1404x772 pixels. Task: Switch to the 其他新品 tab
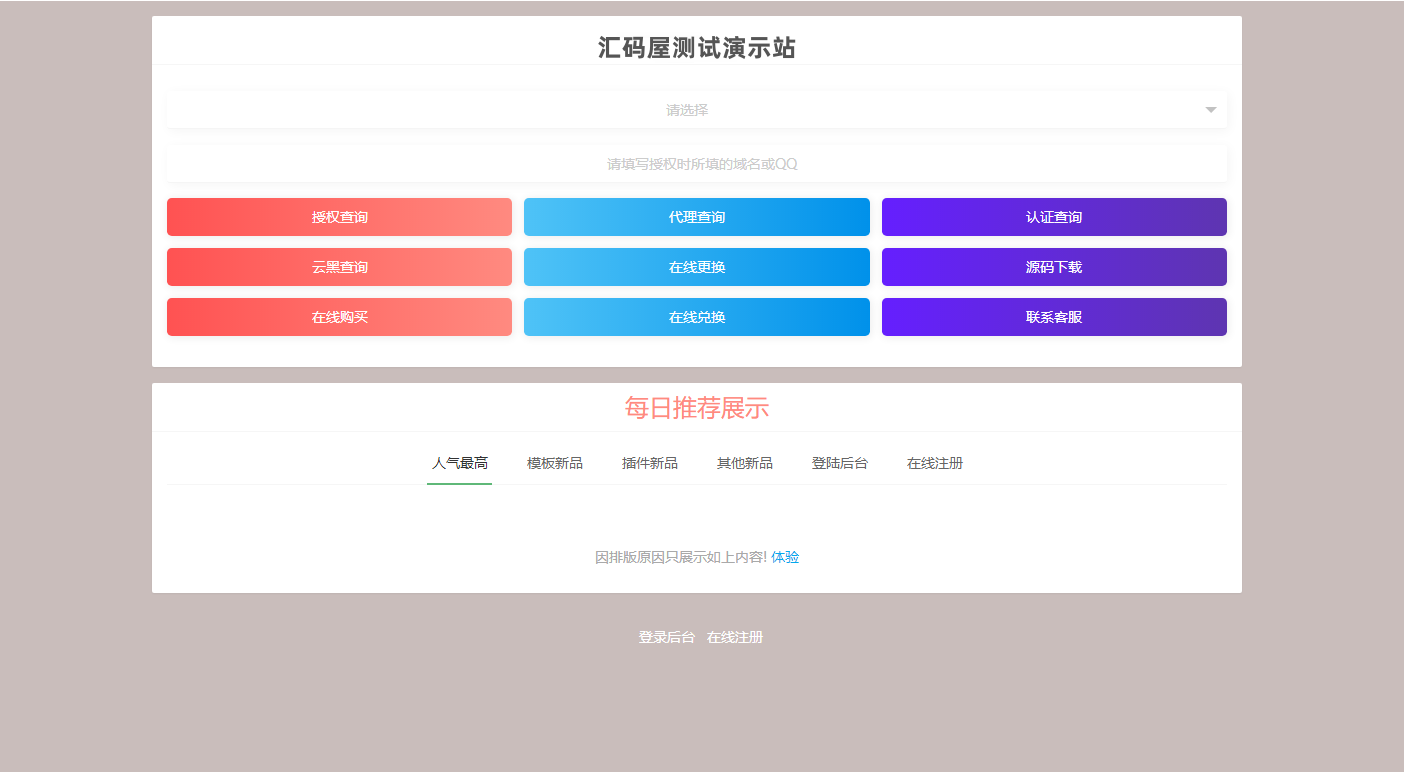click(745, 463)
